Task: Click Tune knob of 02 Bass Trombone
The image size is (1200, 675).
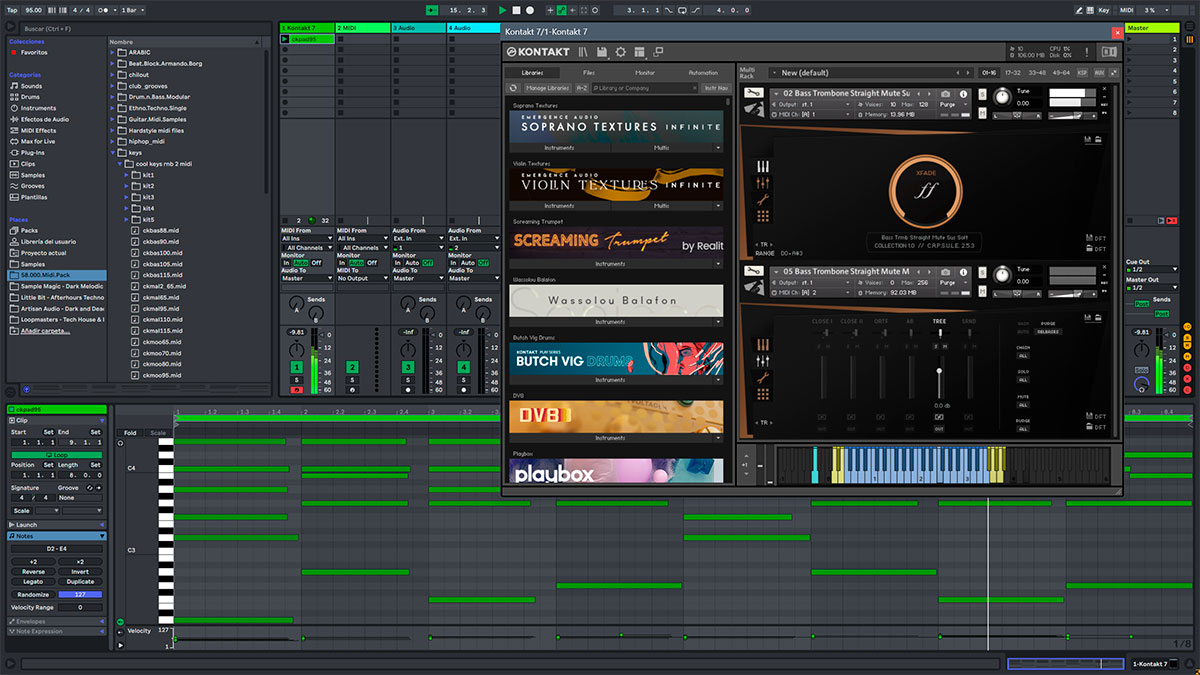Action: point(1002,96)
